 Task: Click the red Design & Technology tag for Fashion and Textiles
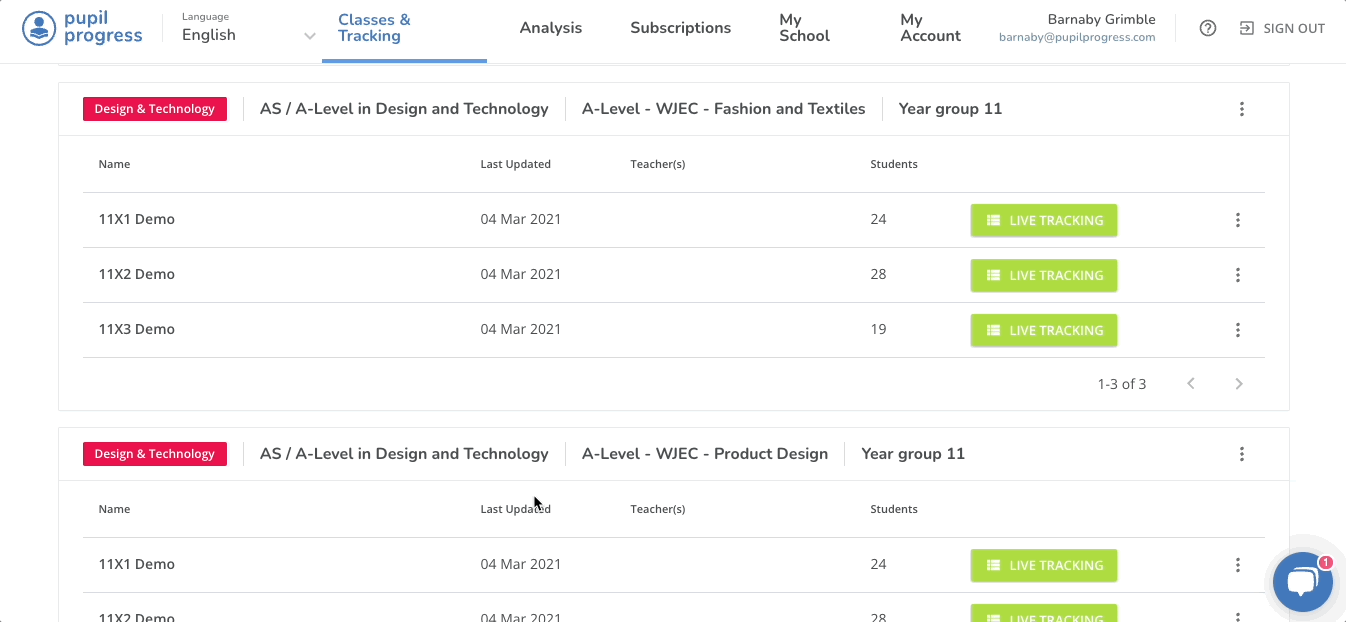[155, 109]
